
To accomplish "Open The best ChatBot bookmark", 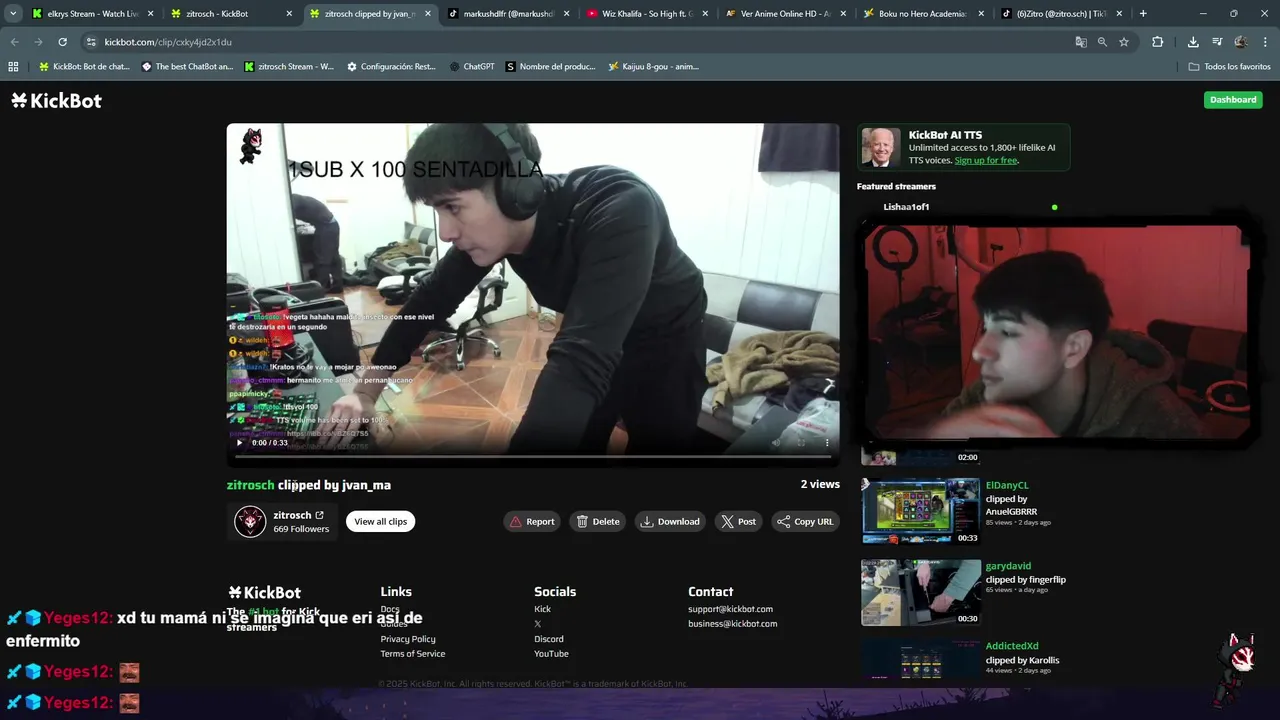I will [x=187, y=66].
